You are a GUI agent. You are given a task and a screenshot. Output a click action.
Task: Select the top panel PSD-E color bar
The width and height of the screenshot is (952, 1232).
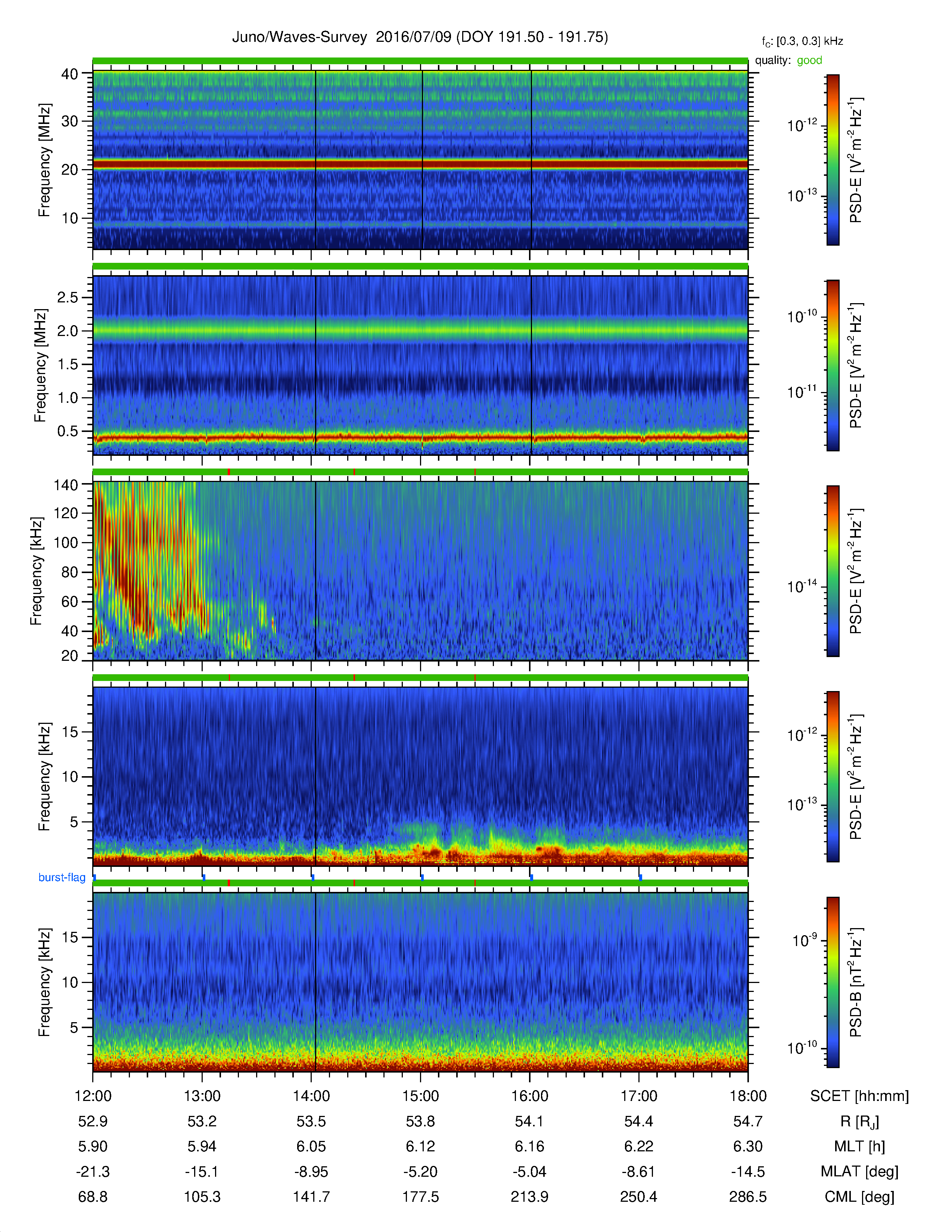833,160
